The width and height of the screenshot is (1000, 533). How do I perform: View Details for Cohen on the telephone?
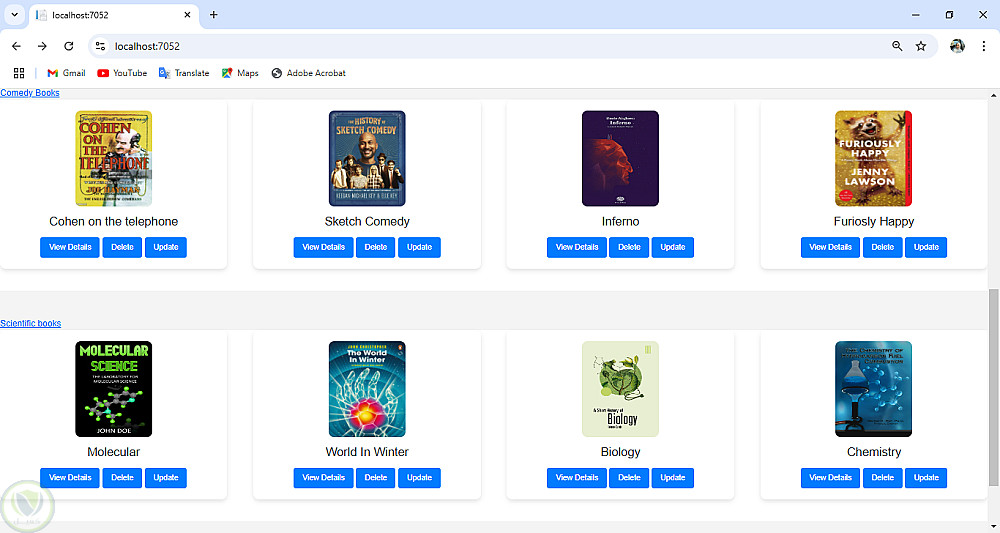coord(70,247)
